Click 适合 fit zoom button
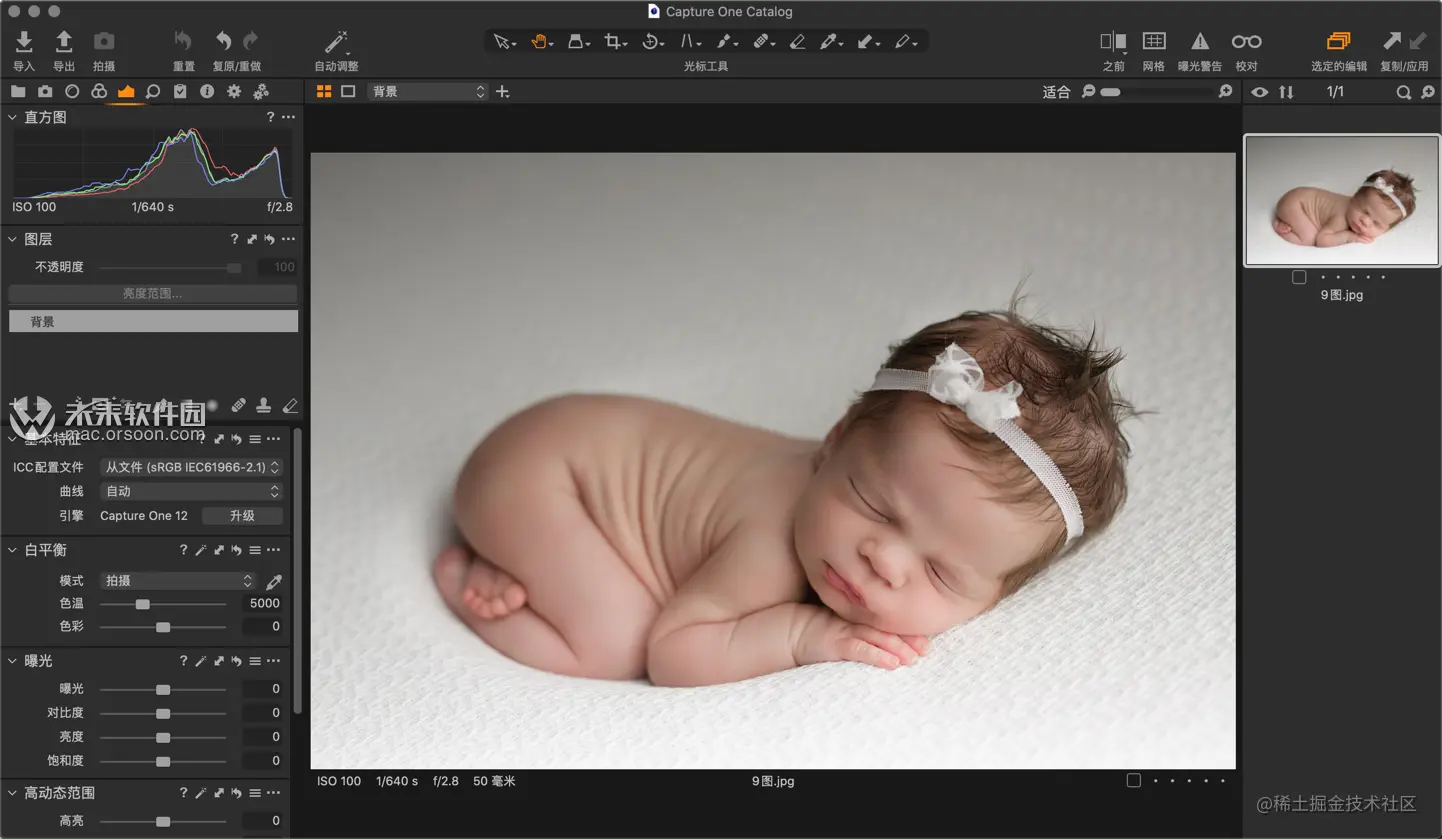This screenshot has height=839, width=1442. coord(1056,92)
